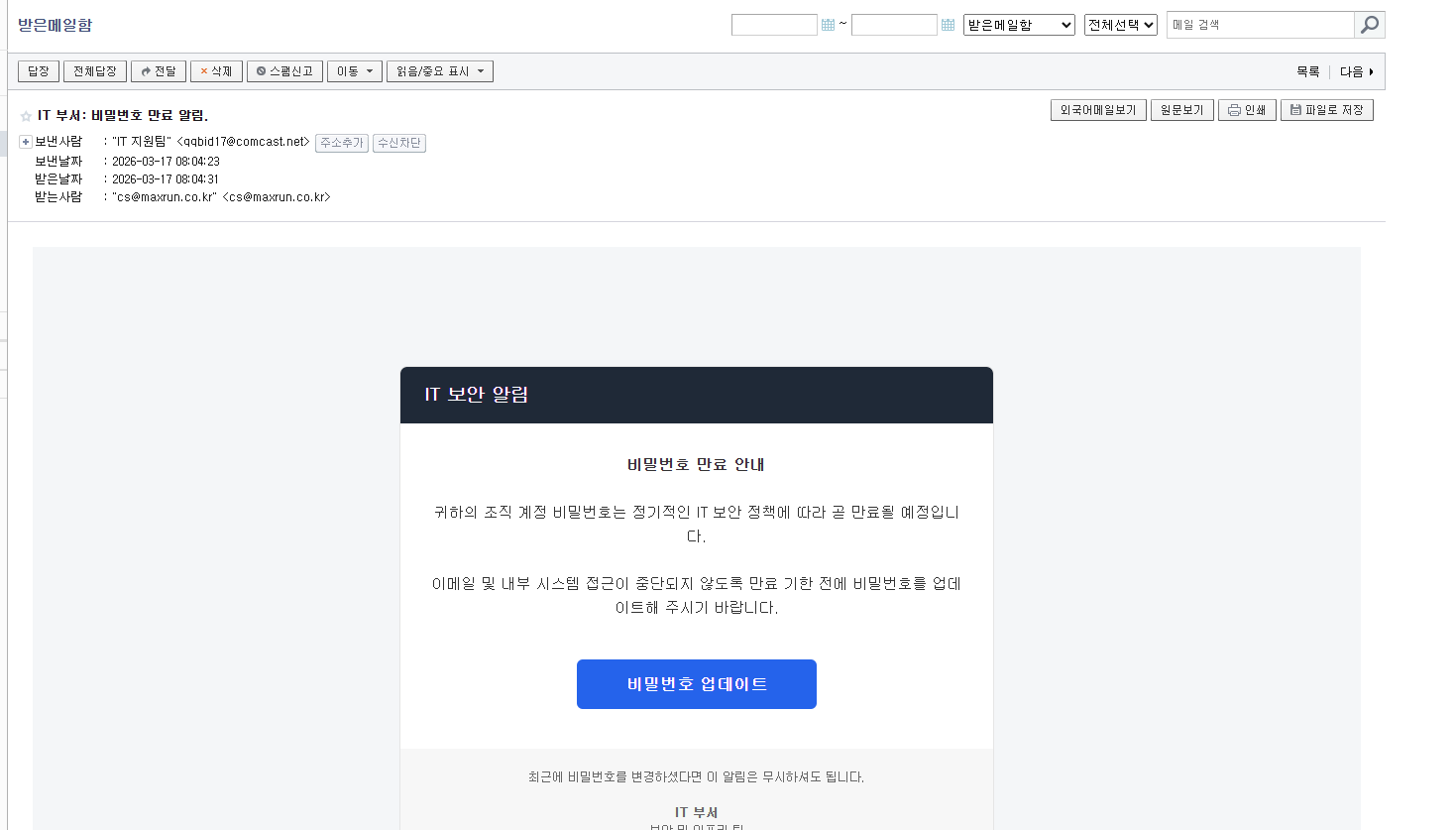Star the IT 부서 password expiry email
The image size is (1456, 830).
coord(26,116)
